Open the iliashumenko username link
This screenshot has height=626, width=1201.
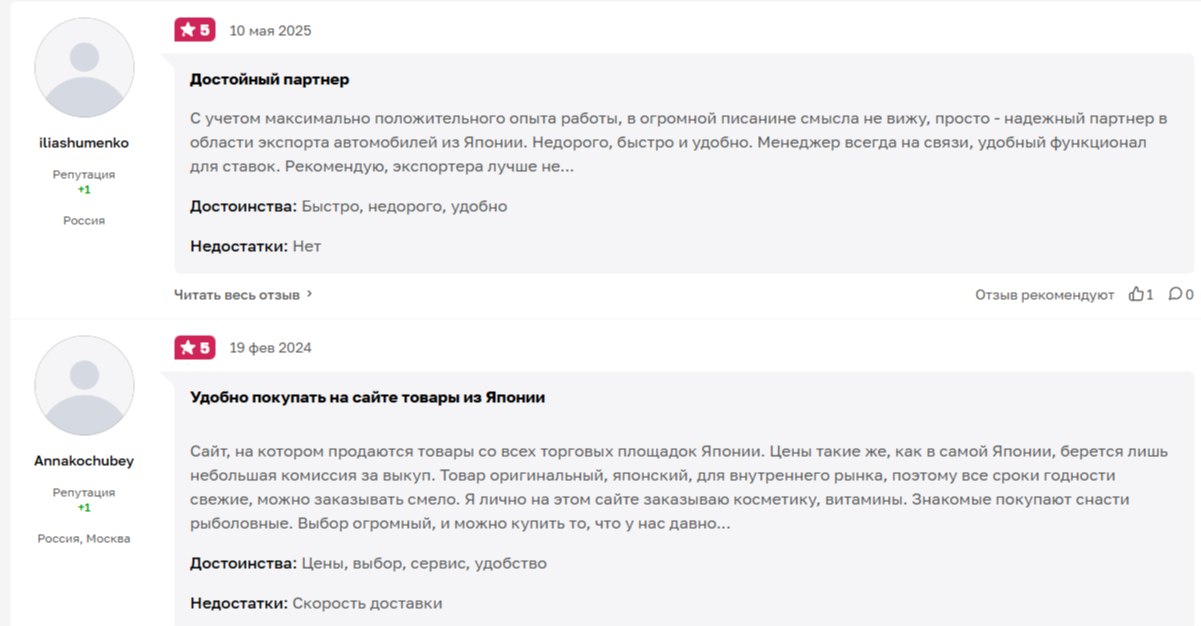84,143
